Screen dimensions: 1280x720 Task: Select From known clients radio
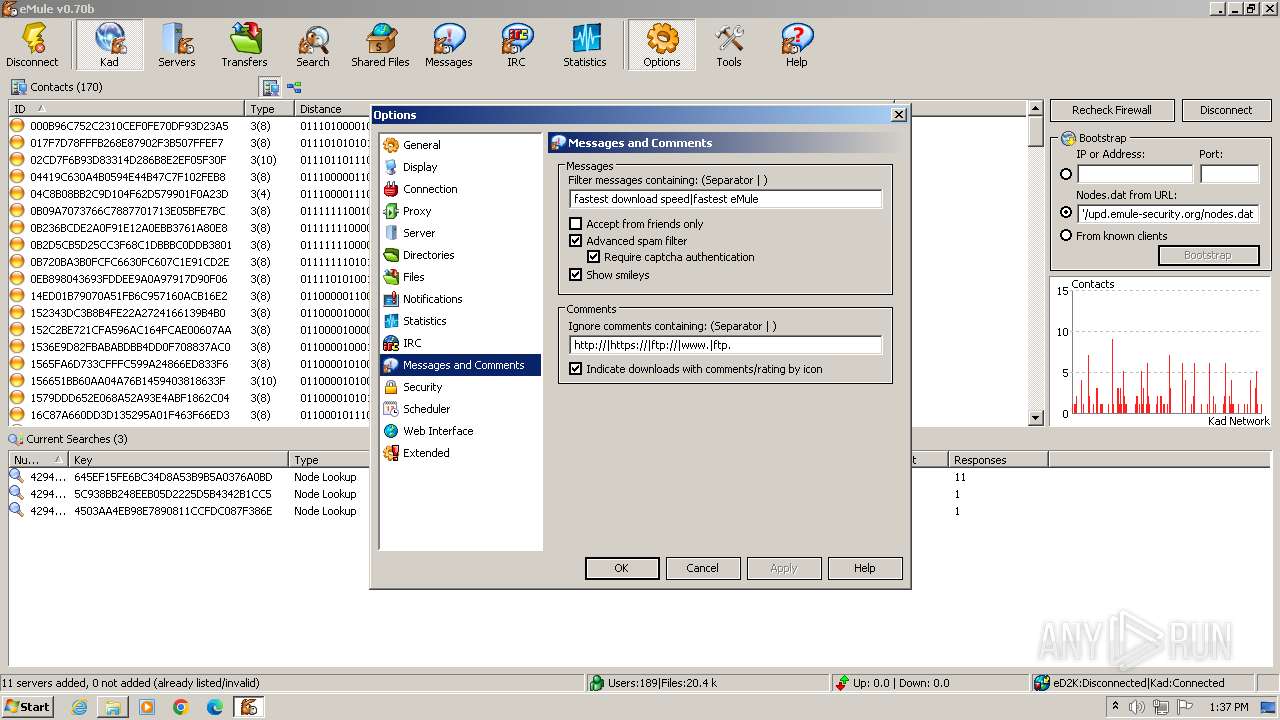1066,236
